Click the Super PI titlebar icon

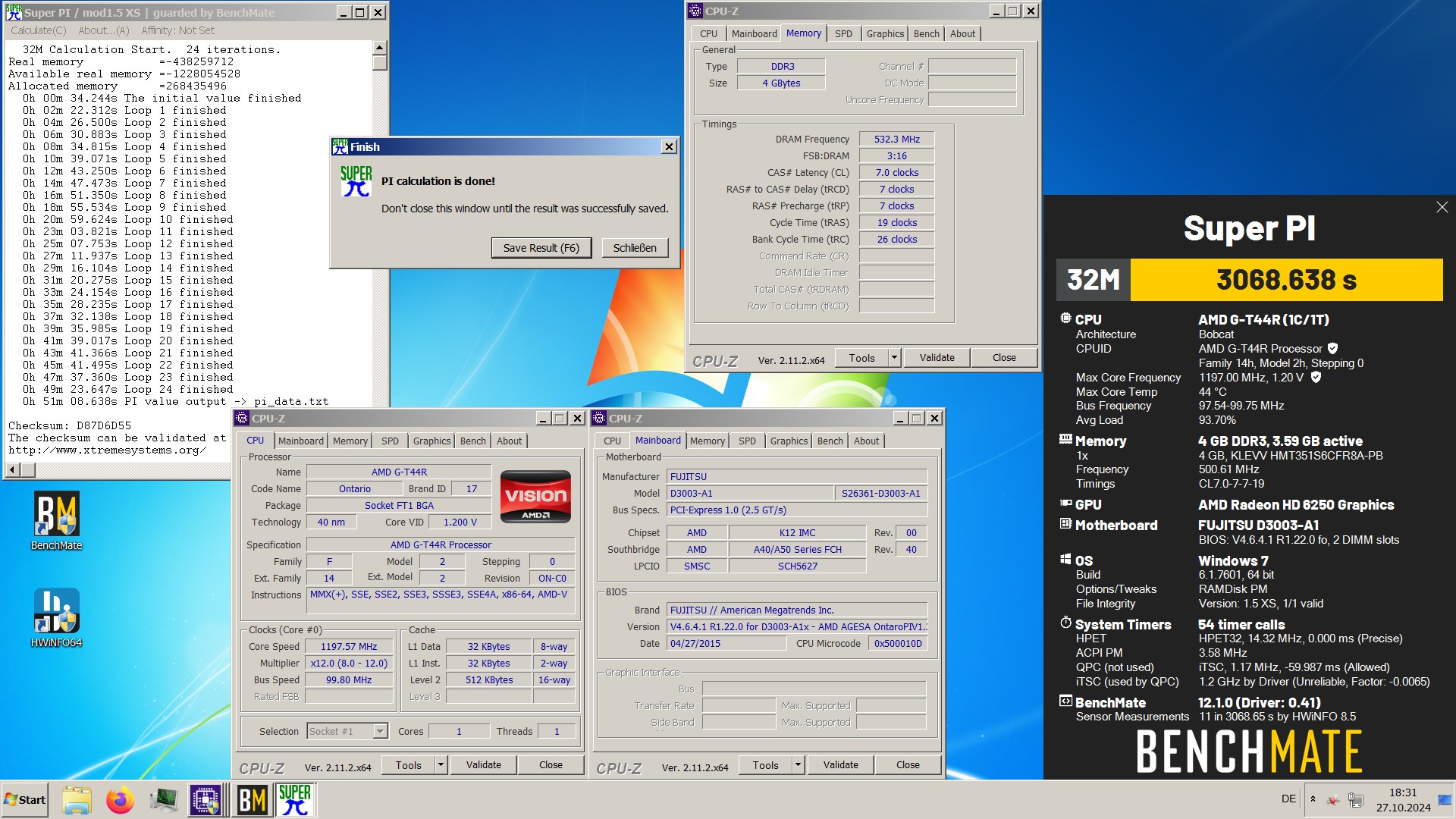14,12
